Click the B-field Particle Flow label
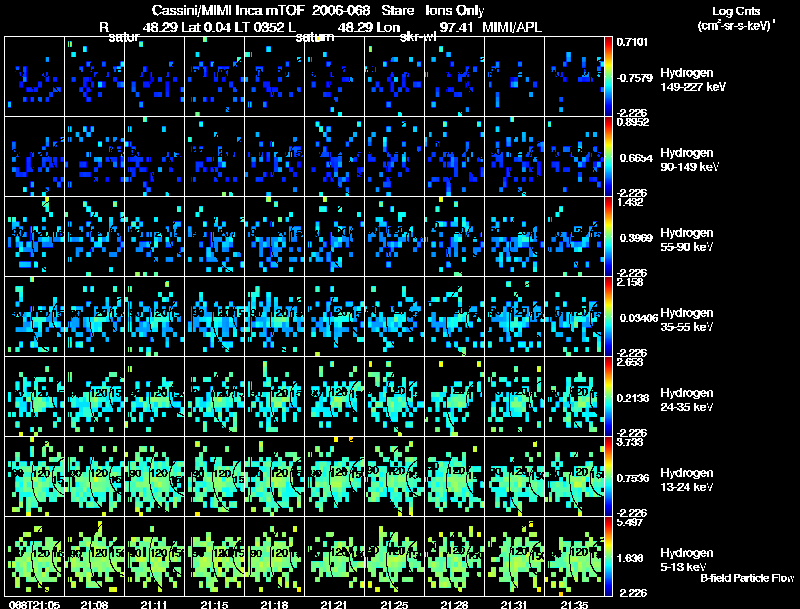Image resolution: width=800 pixels, height=609 pixels. tap(747, 578)
